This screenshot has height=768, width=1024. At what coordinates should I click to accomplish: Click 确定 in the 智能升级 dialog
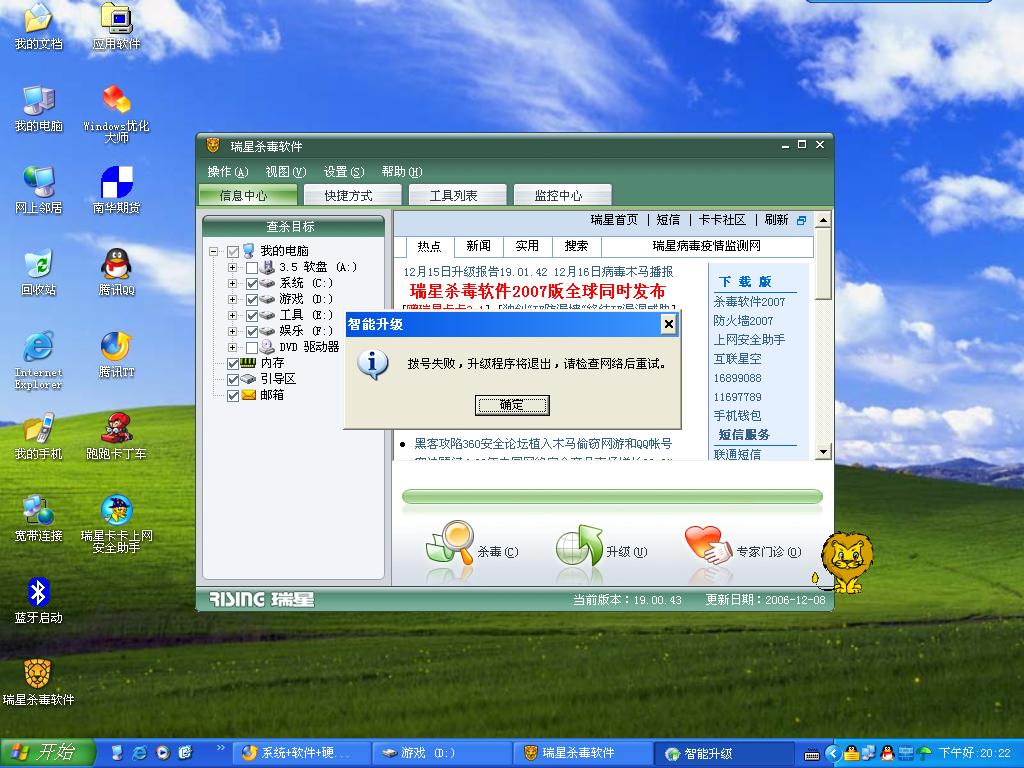coord(512,405)
